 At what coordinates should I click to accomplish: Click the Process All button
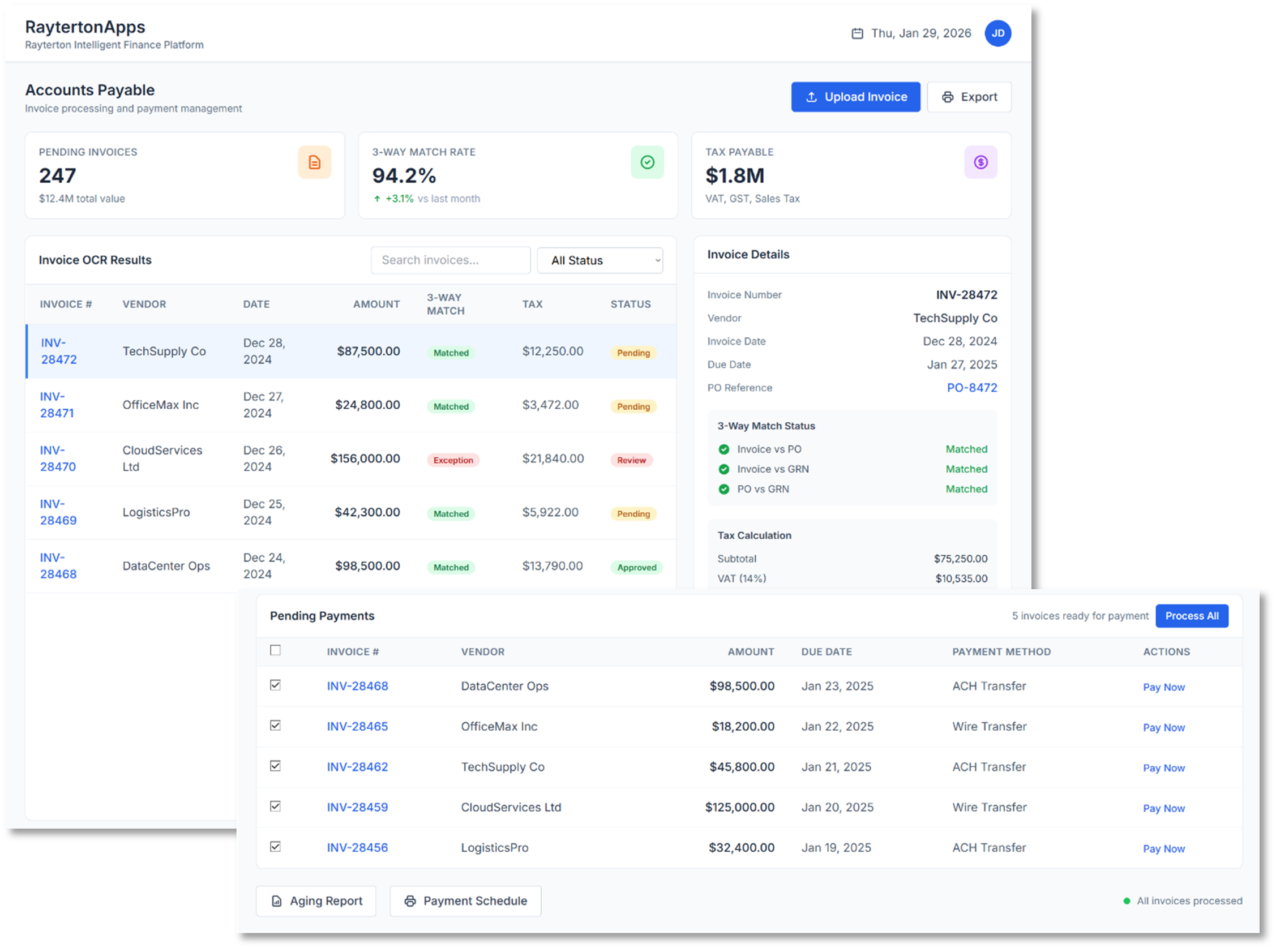coord(1192,615)
